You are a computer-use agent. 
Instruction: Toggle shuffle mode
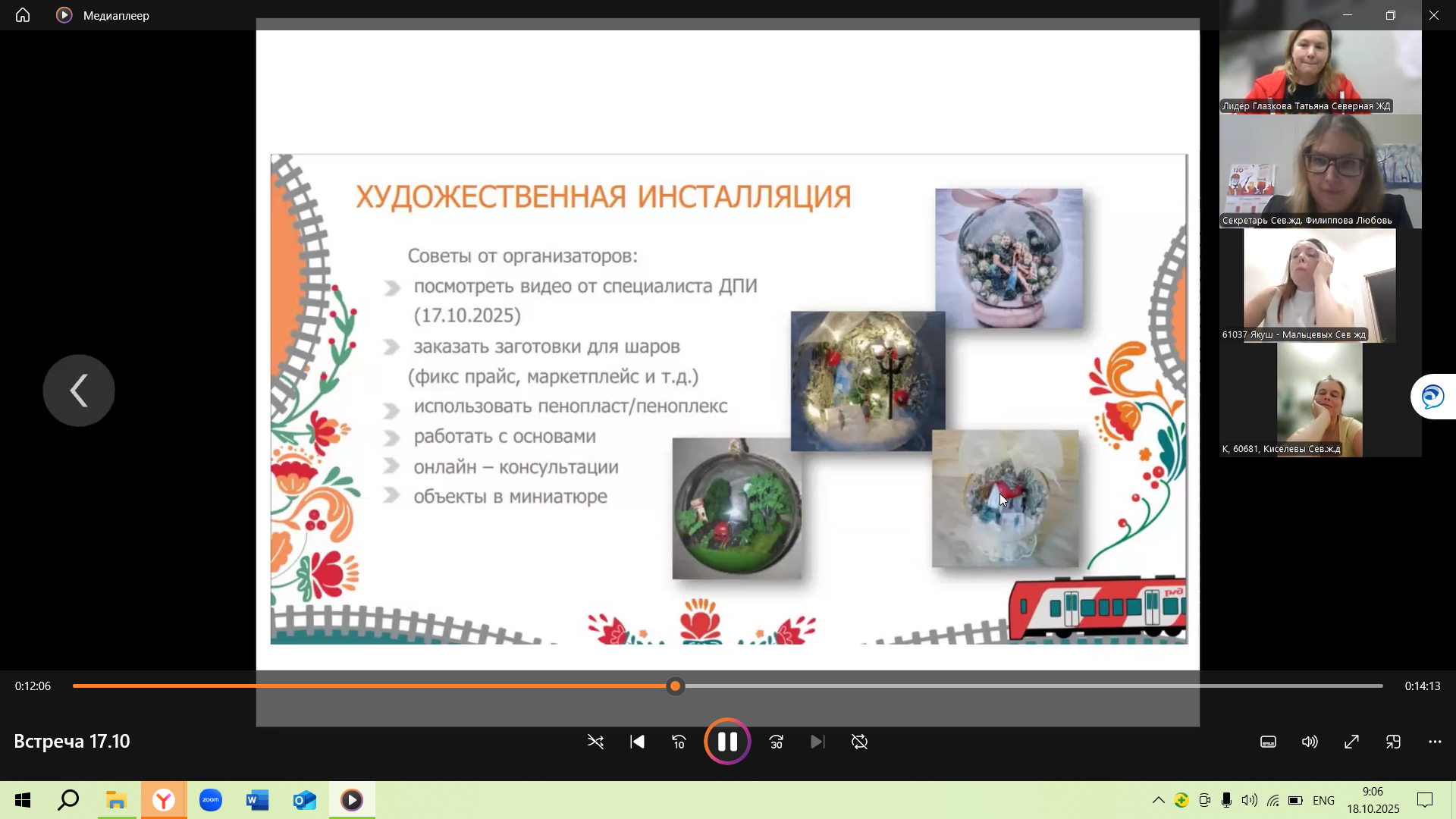coord(596,742)
